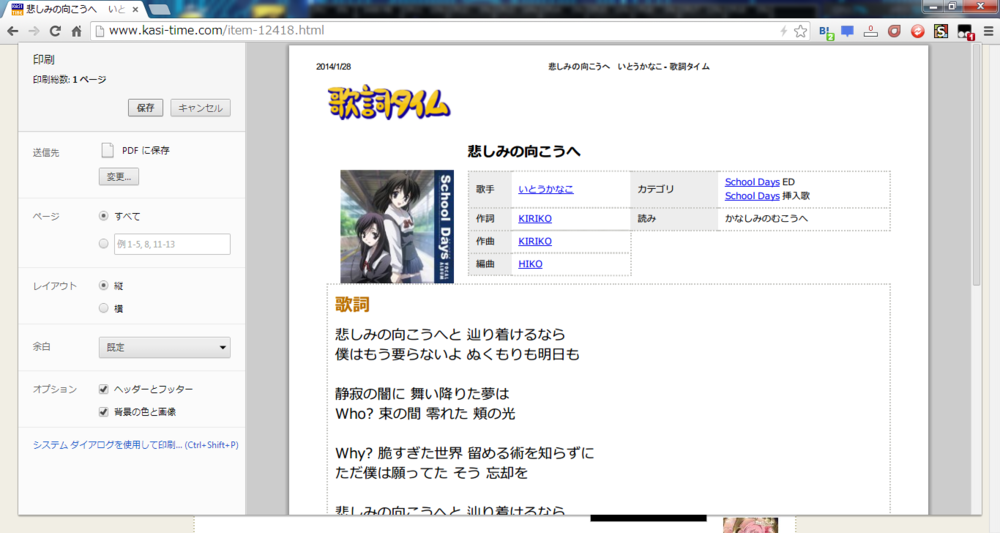Click the page icon beside PDFに保存

click(107, 150)
